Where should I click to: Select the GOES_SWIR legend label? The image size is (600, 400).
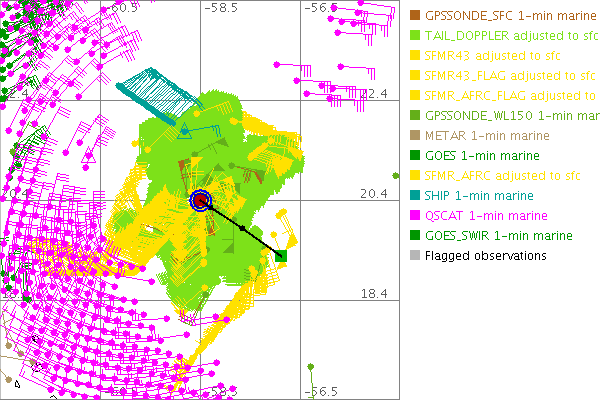[498, 236]
